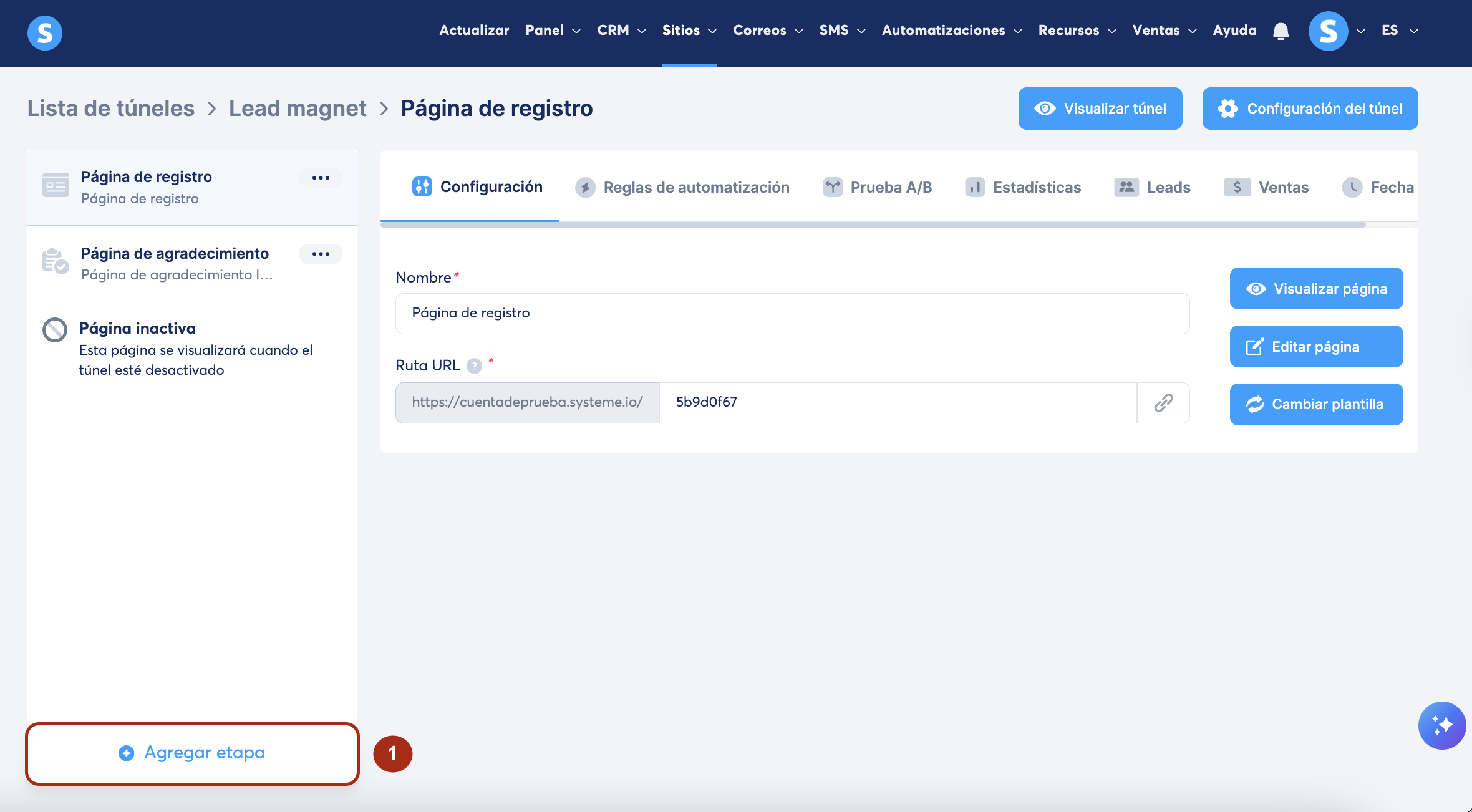This screenshot has width=1472, height=812.
Task: Open the AI assistant sparkle button
Action: (1441, 725)
